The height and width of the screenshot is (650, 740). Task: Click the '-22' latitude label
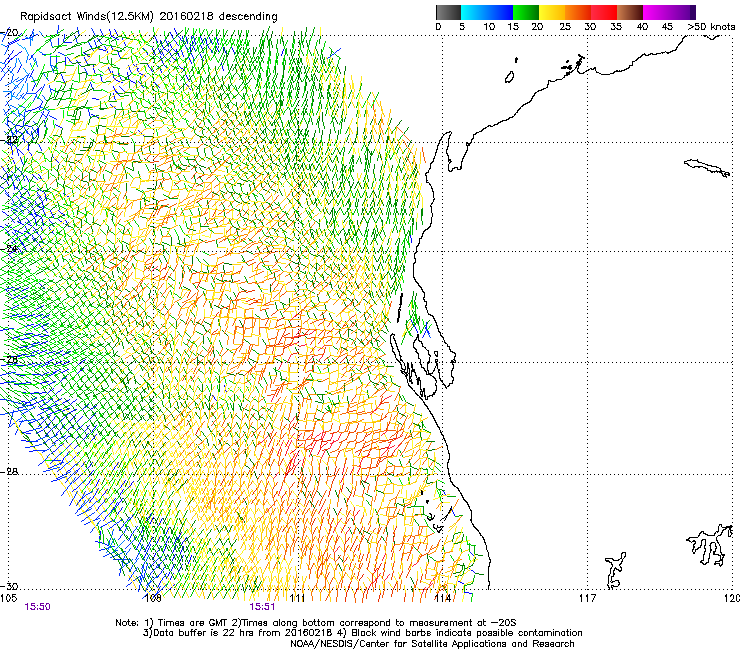coord(10,140)
